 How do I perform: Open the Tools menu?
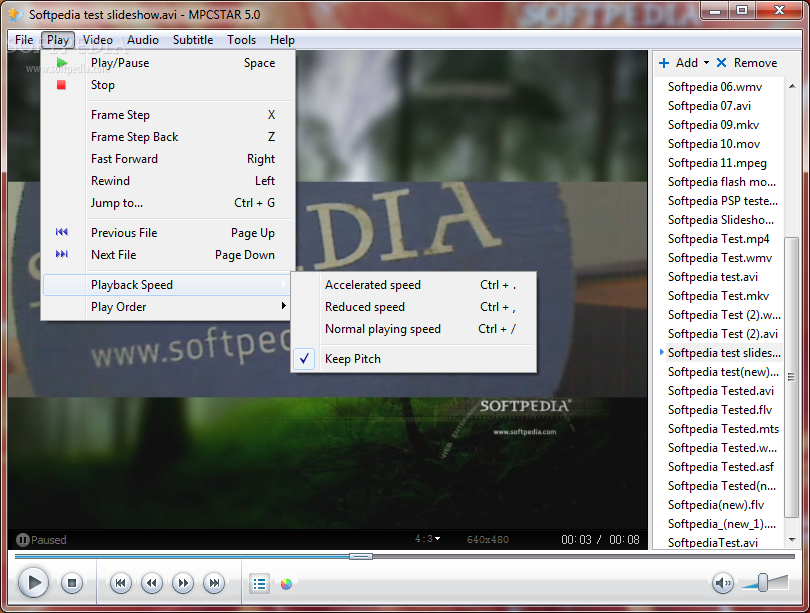pyautogui.click(x=241, y=40)
